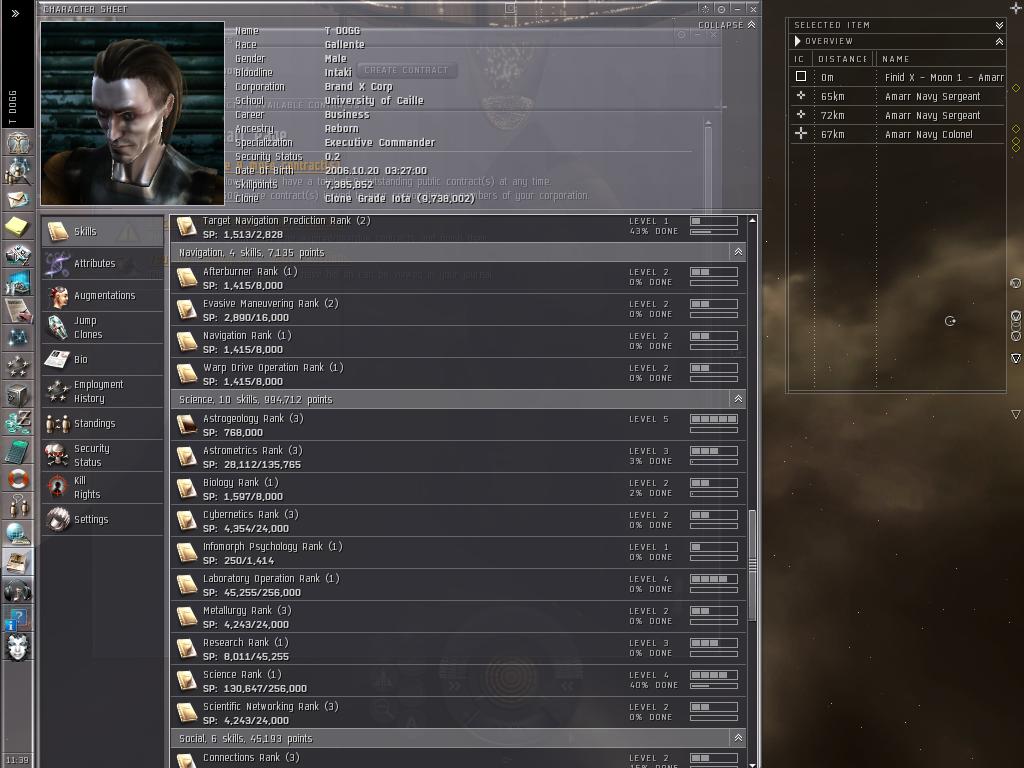Open the Employment History tab
The height and width of the screenshot is (768, 1024).
click(103, 391)
